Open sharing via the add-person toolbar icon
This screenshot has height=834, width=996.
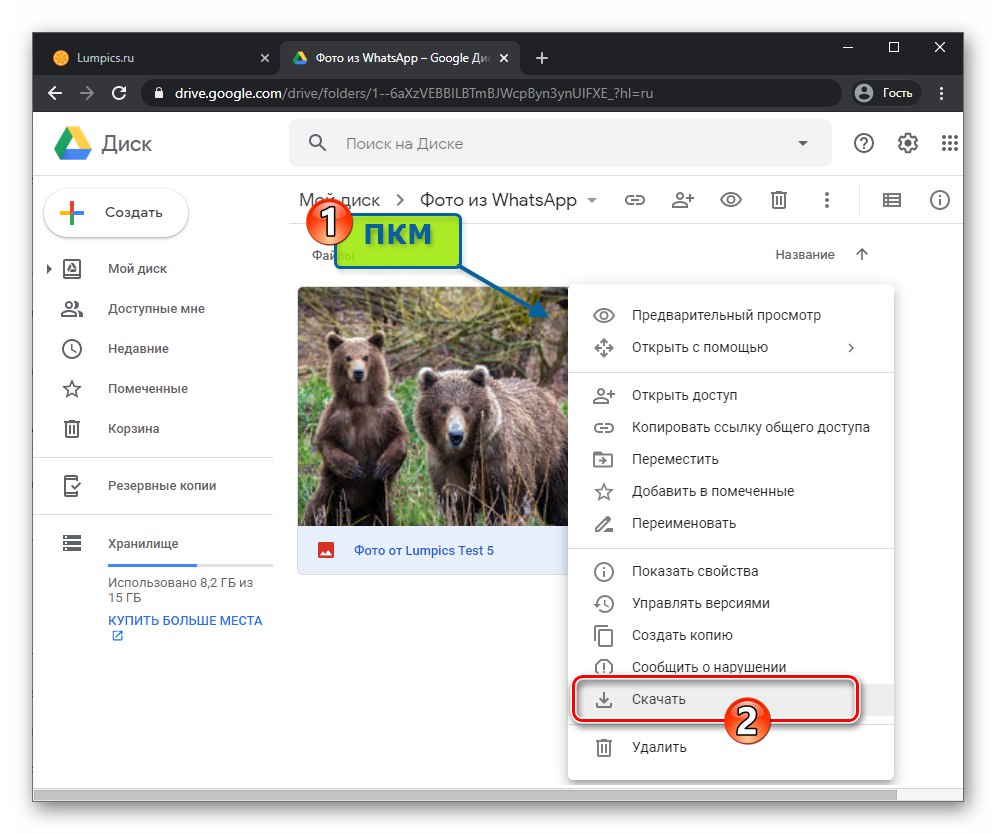click(683, 200)
